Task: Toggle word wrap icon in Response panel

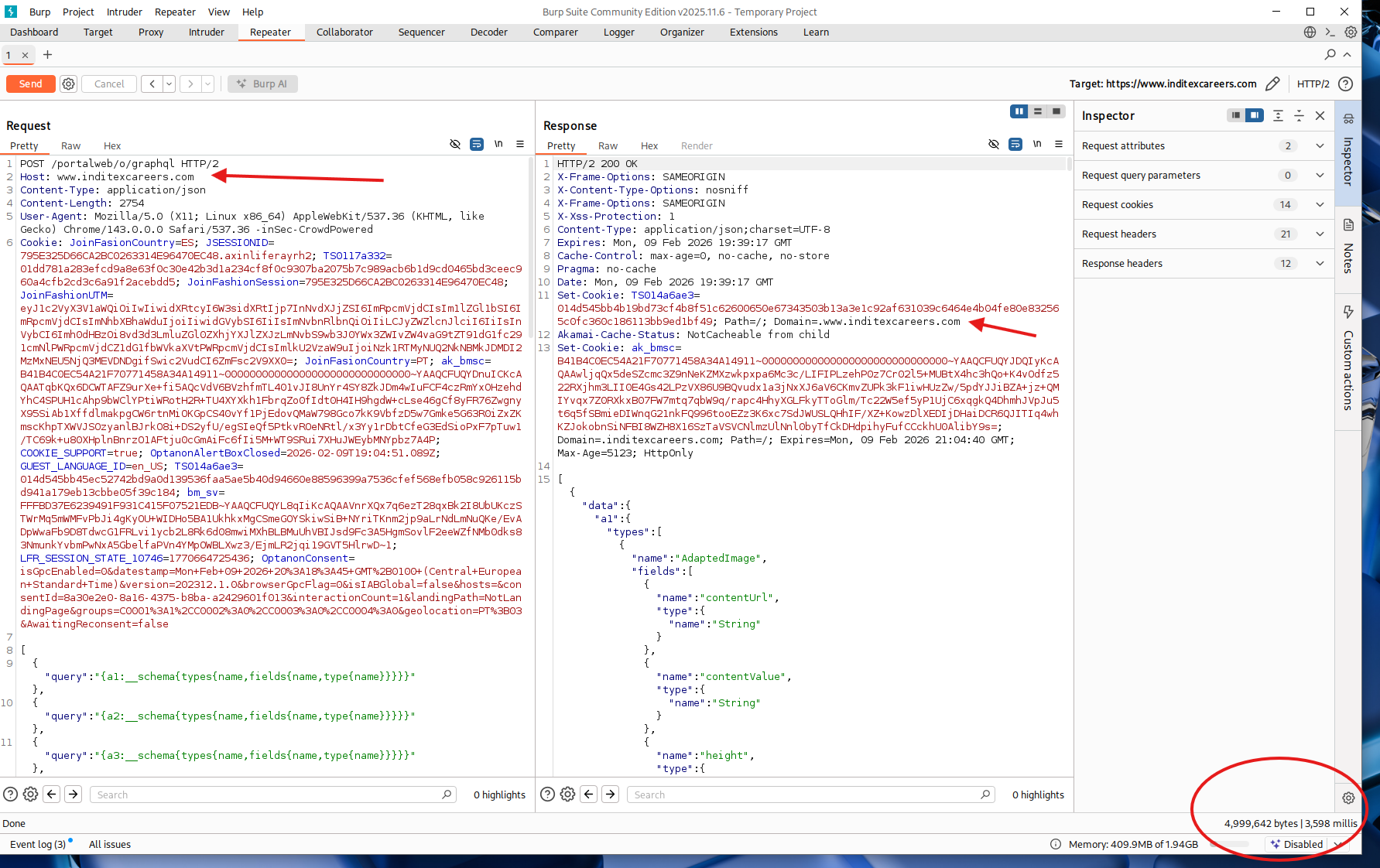Action: pyautogui.click(x=1015, y=145)
